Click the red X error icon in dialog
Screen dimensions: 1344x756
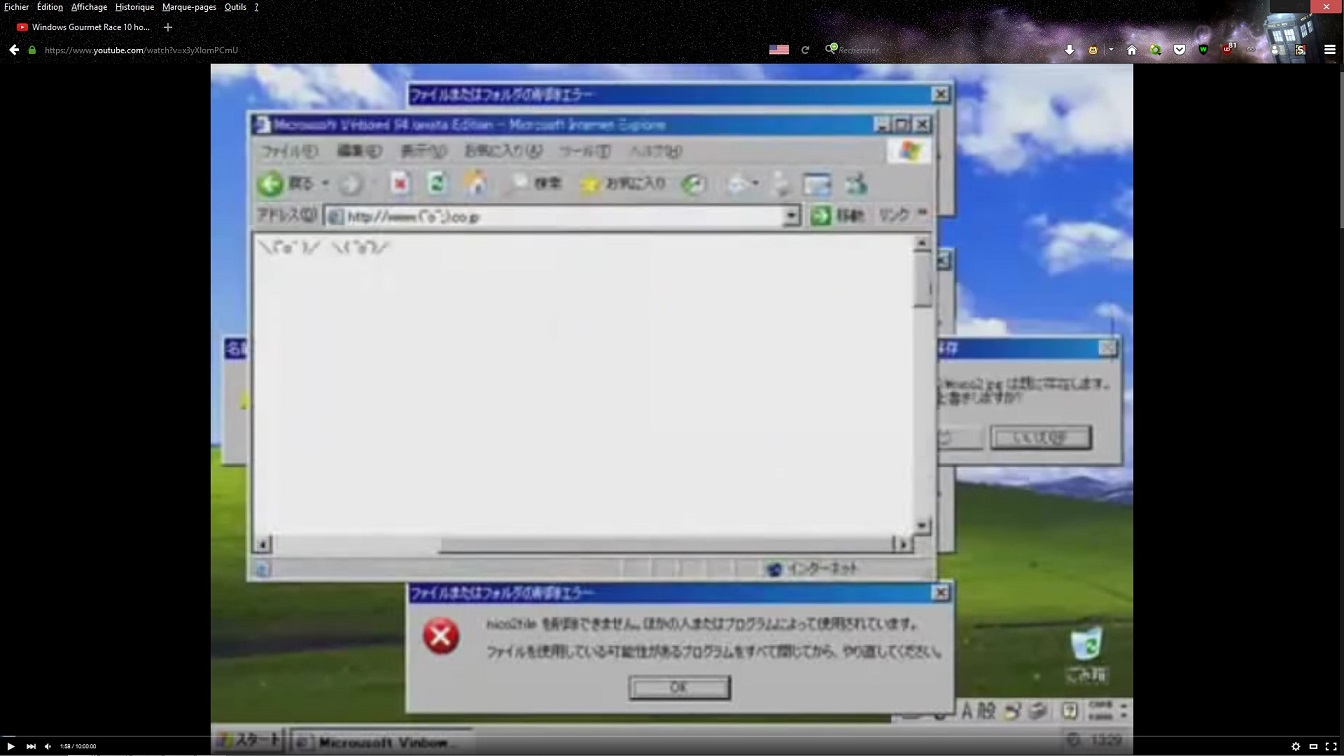pyautogui.click(x=440, y=636)
